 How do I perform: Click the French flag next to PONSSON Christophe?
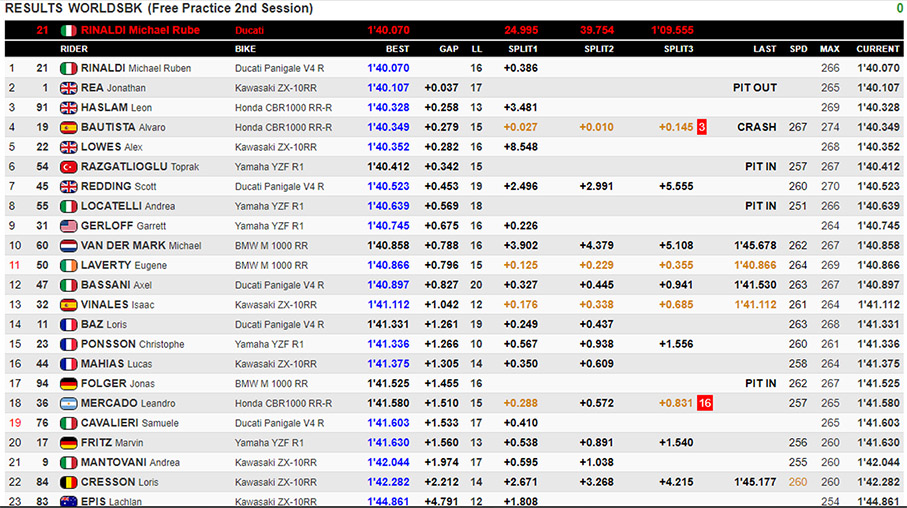click(68, 344)
